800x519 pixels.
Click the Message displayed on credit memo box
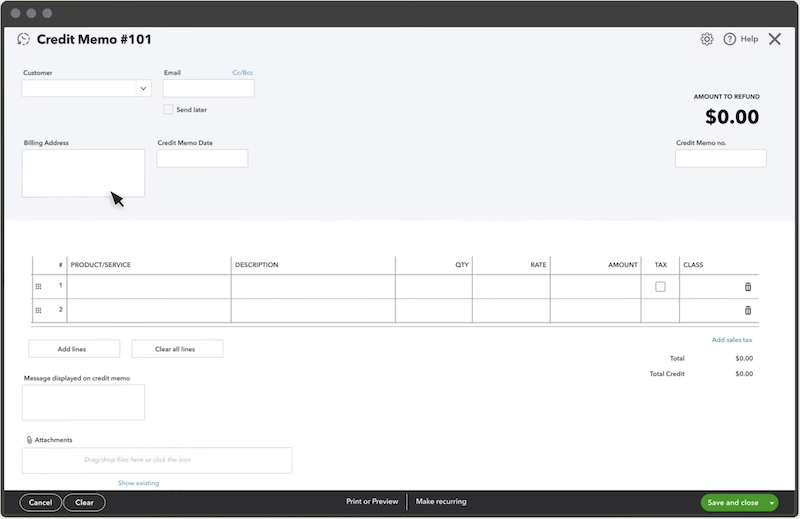click(83, 403)
